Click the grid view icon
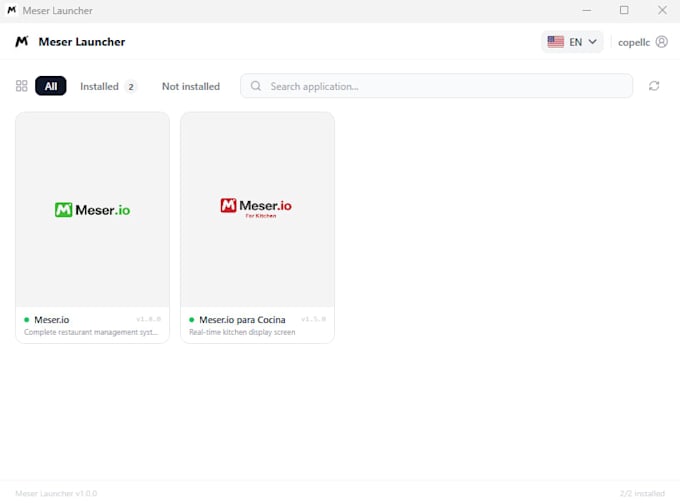 click(x=21, y=86)
